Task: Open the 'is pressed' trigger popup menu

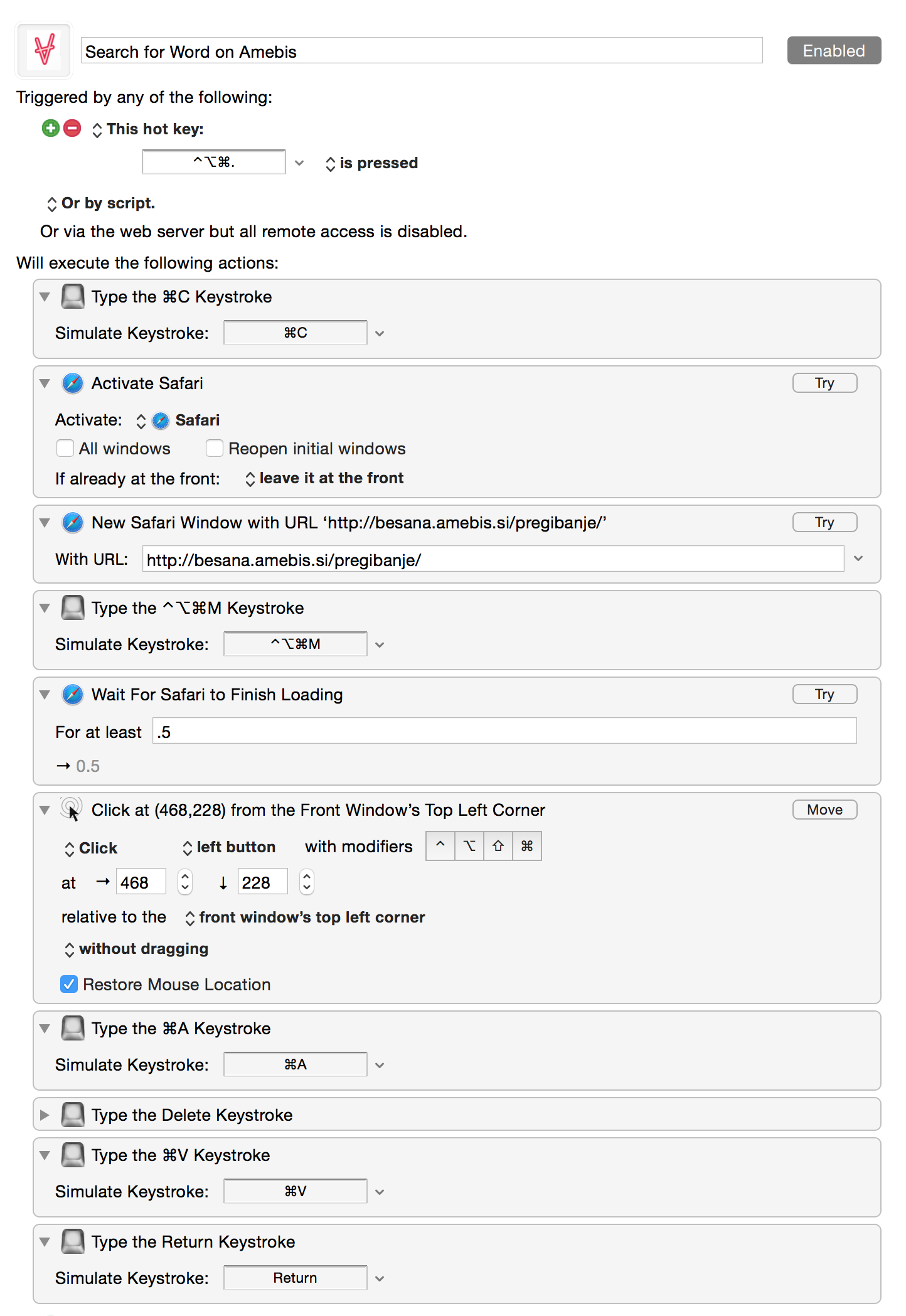Action: click(371, 163)
